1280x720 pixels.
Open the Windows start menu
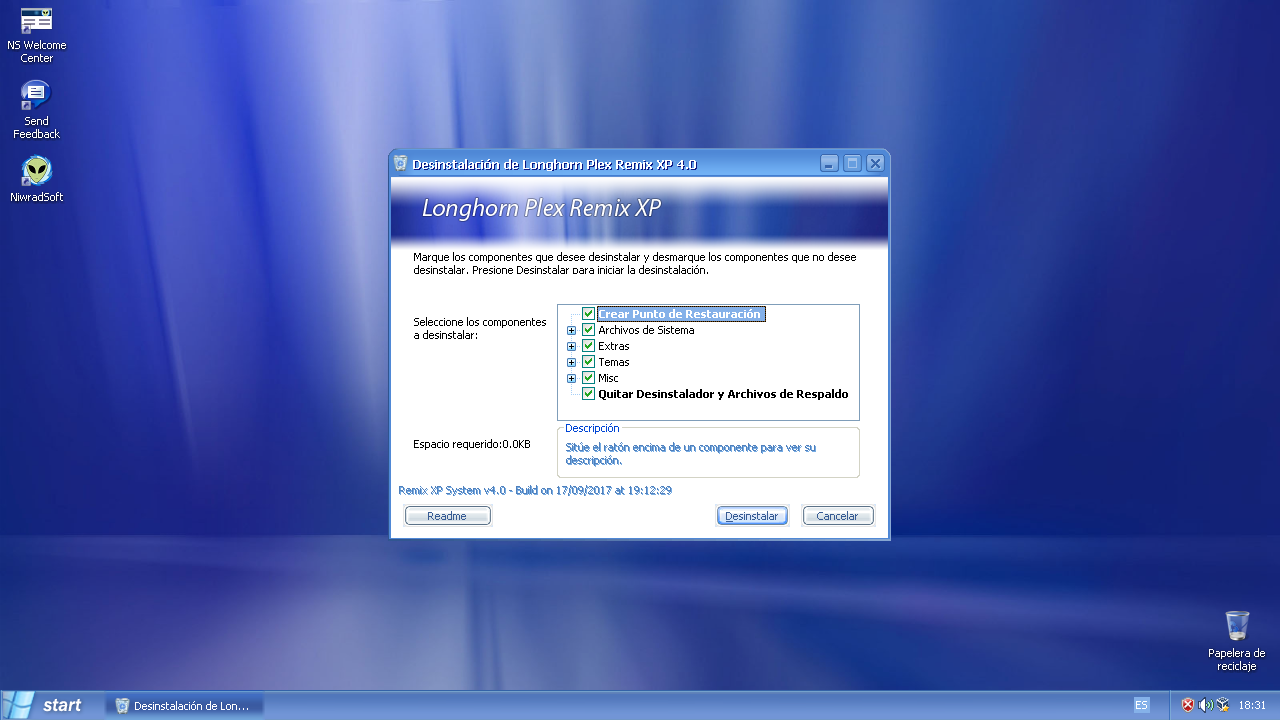point(44,705)
